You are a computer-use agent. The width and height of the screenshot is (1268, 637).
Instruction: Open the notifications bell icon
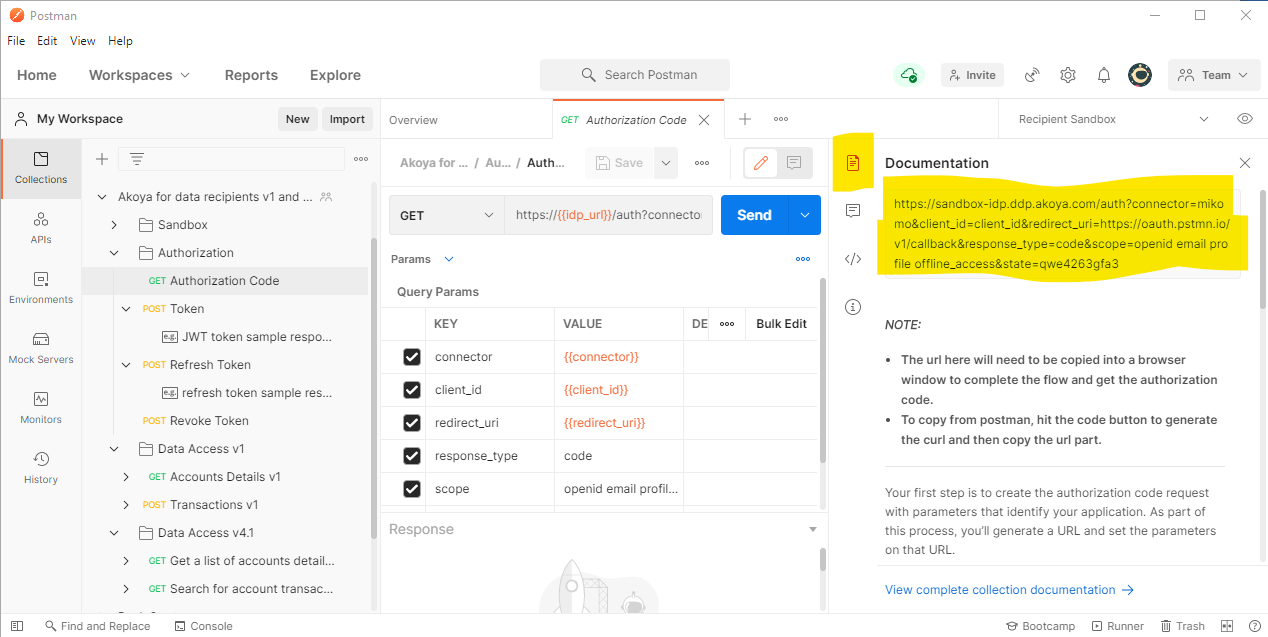(1104, 75)
